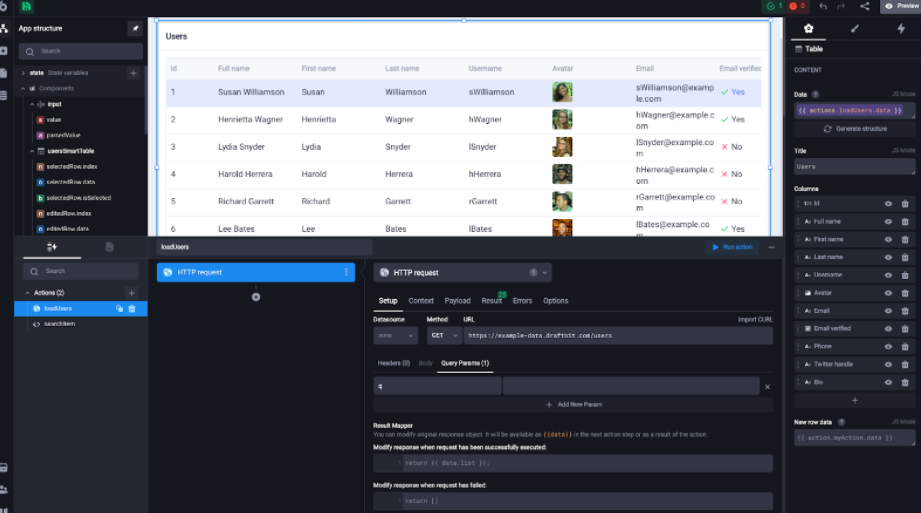Delete the Full name column

click(x=905, y=221)
